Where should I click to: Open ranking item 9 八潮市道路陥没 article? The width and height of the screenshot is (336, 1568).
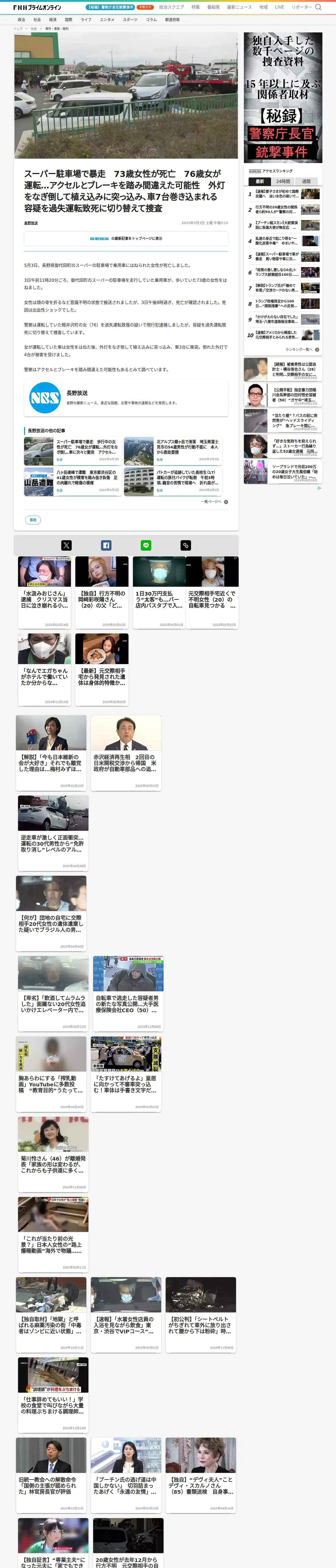pos(283,320)
